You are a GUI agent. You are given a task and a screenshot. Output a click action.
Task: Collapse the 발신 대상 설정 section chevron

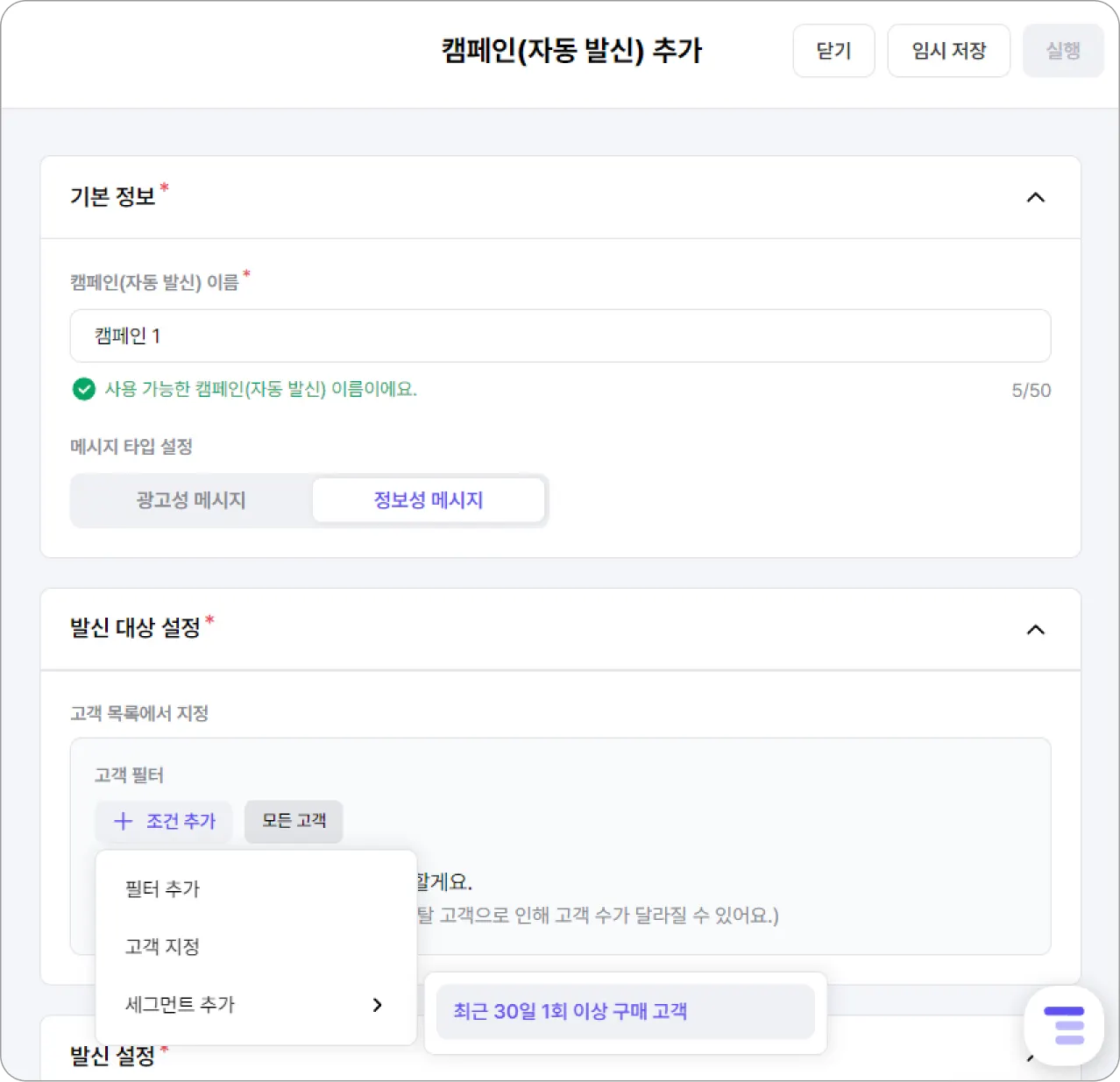click(x=1035, y=630)
